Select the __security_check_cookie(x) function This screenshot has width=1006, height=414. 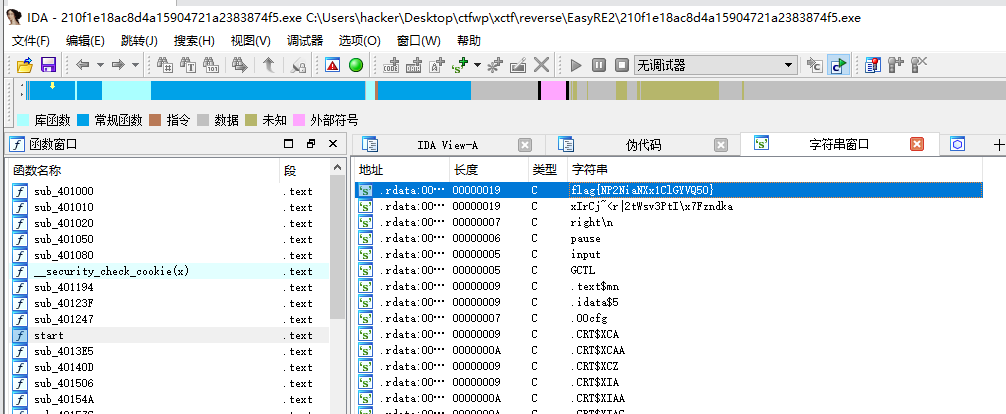tap(169, 271)
